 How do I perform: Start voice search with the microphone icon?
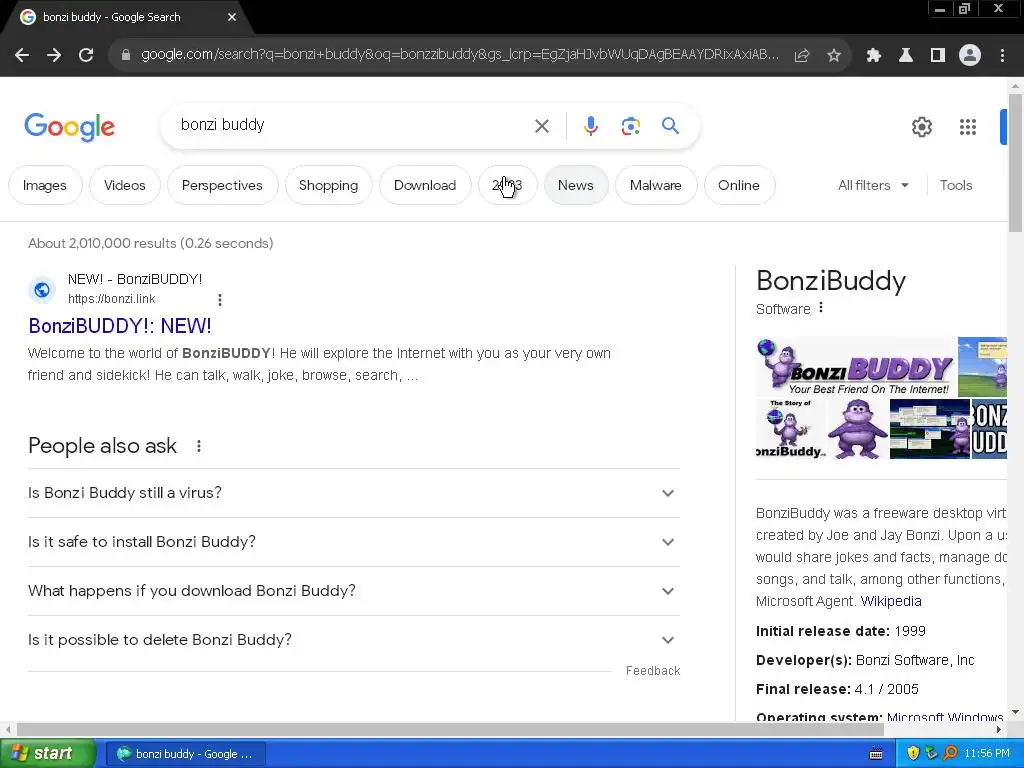[590, 125]
